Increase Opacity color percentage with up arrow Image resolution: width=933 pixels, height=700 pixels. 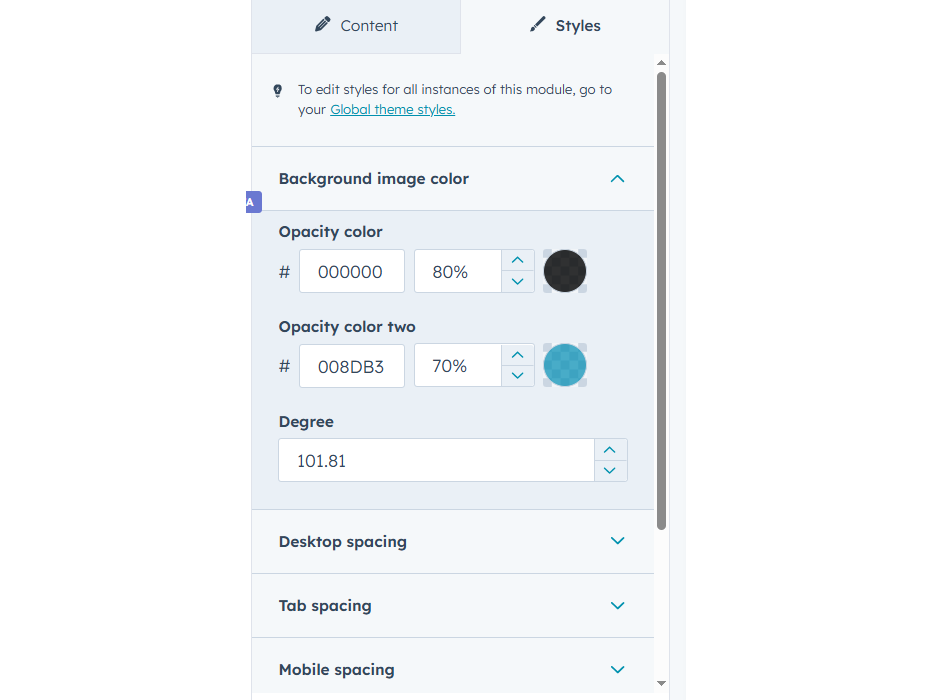click(517, 261)
